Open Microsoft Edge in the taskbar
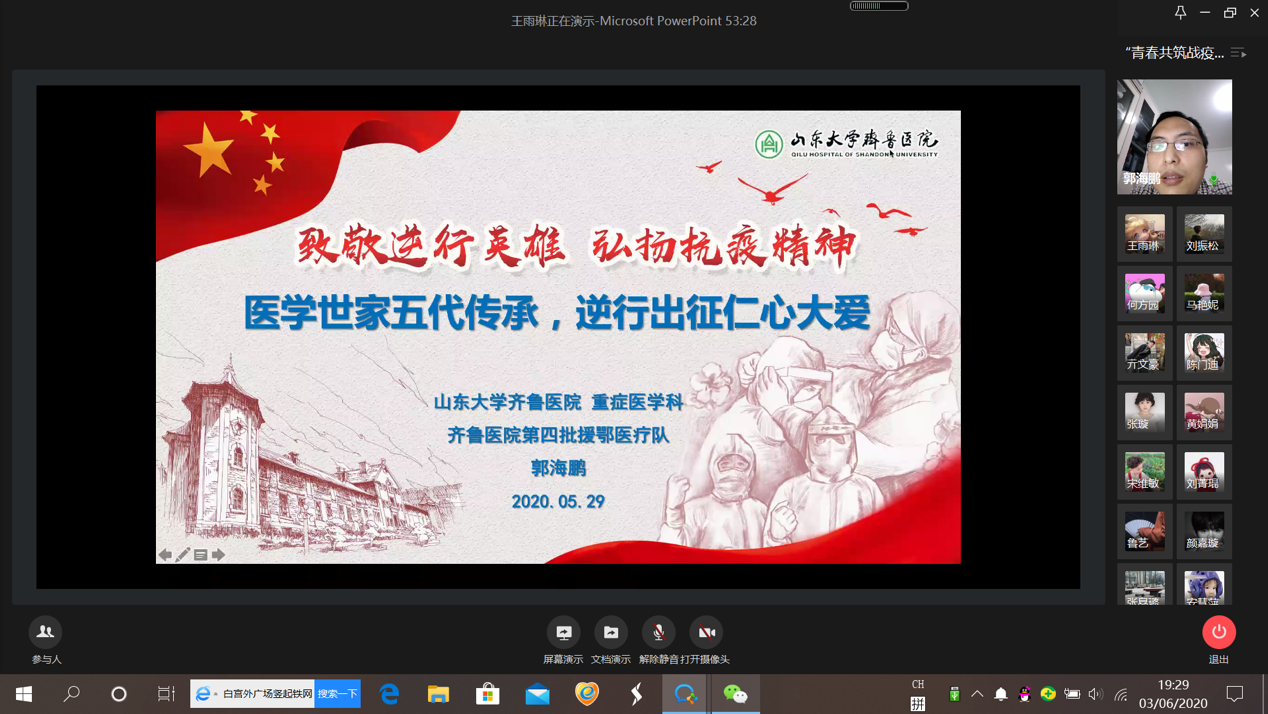1268x714 pixels. pyautogui.click(x=389, y=694)
